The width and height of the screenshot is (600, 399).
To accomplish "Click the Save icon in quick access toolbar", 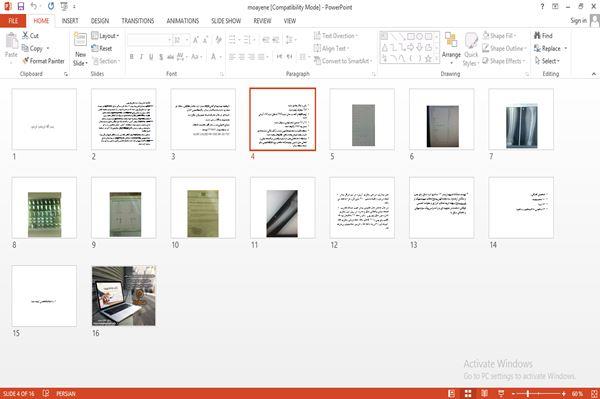I will click(x=21, y=6).
